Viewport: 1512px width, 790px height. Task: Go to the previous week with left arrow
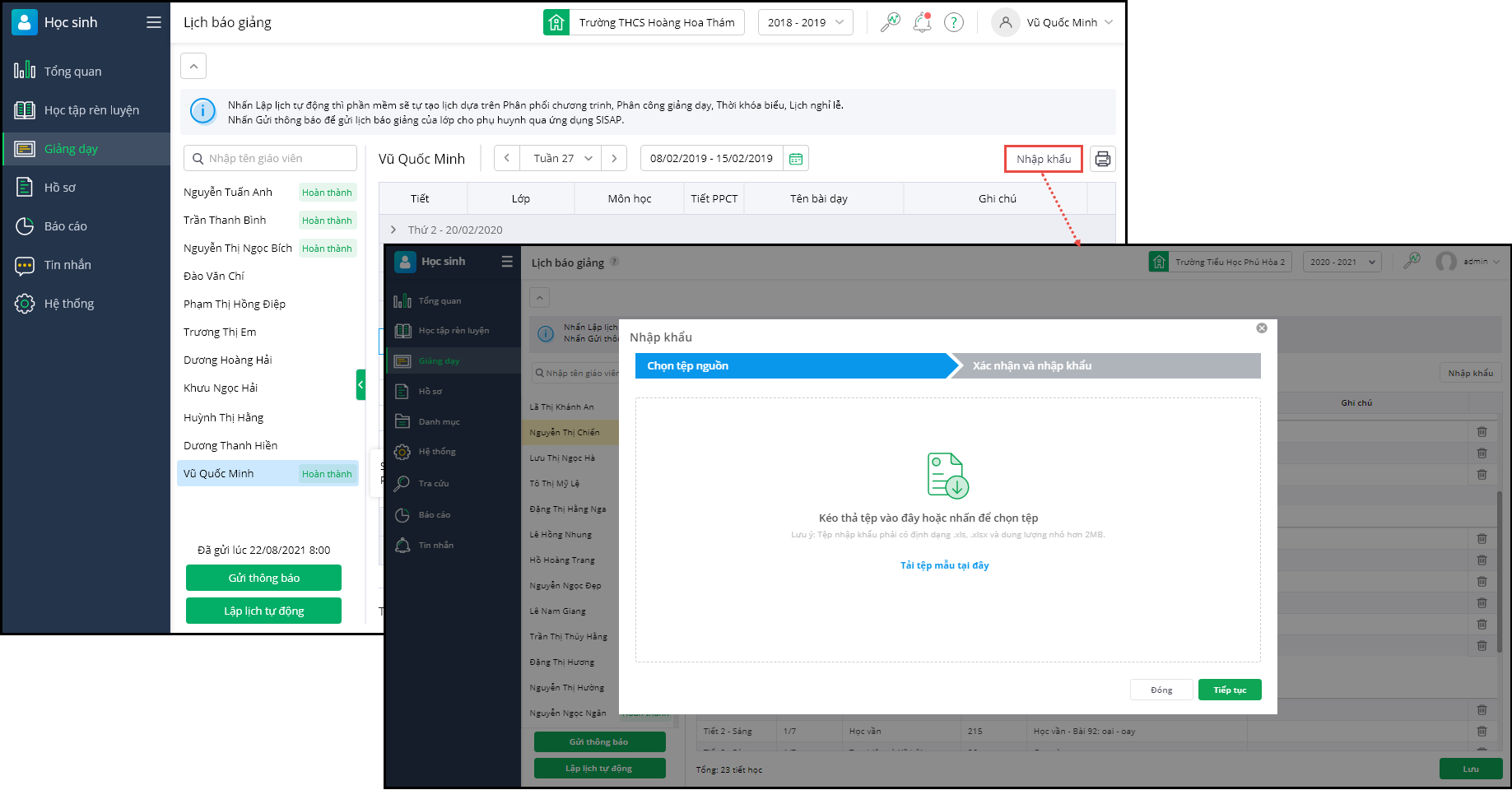tap(507, 158)
